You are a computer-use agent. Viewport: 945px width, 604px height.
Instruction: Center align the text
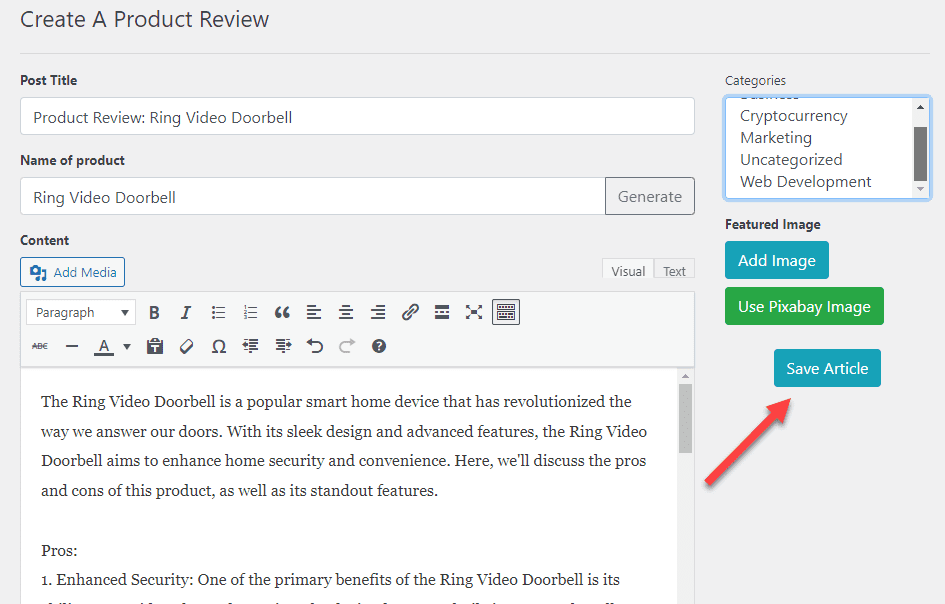click(346, 312)
